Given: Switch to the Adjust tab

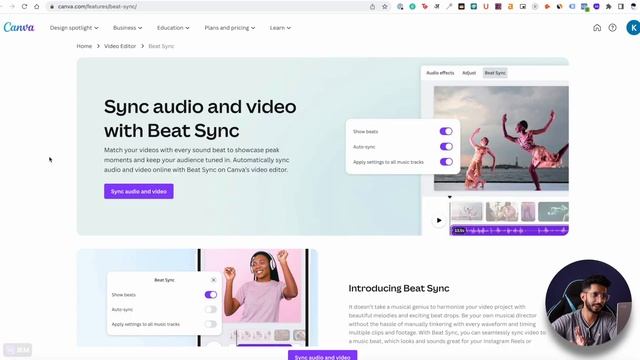Looking at the screenshot, I should [x=469, y=73].
